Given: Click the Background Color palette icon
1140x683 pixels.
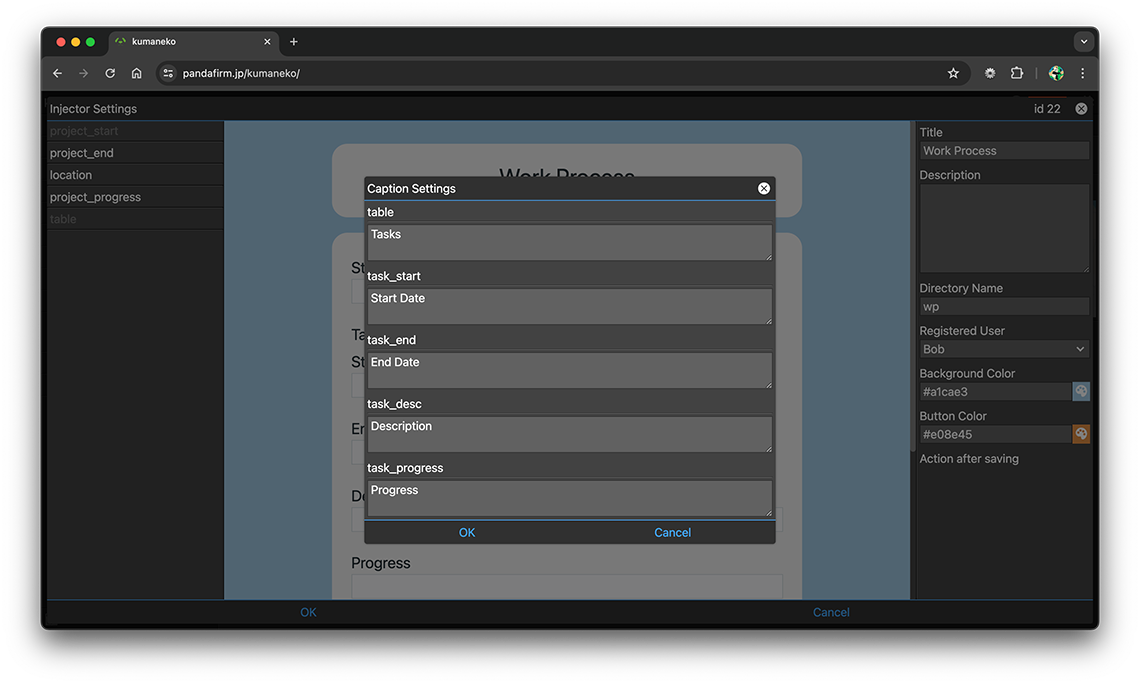Looking at the screenshot, I should 1081,392.
